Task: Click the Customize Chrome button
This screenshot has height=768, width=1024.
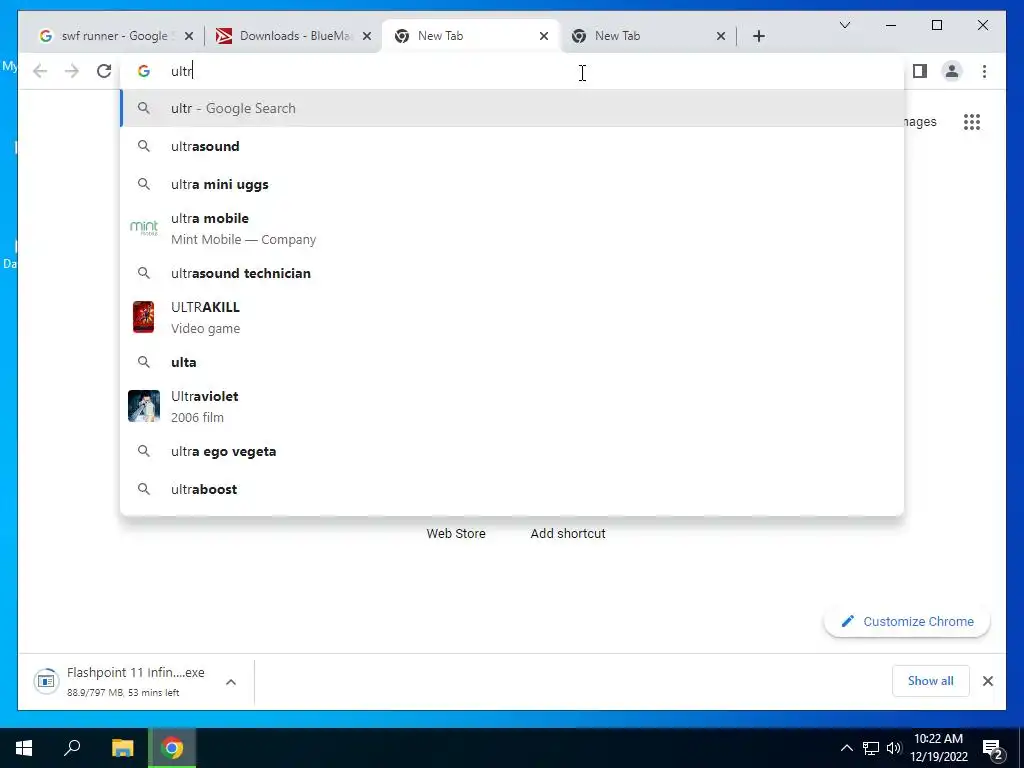Action: (907, 622)
